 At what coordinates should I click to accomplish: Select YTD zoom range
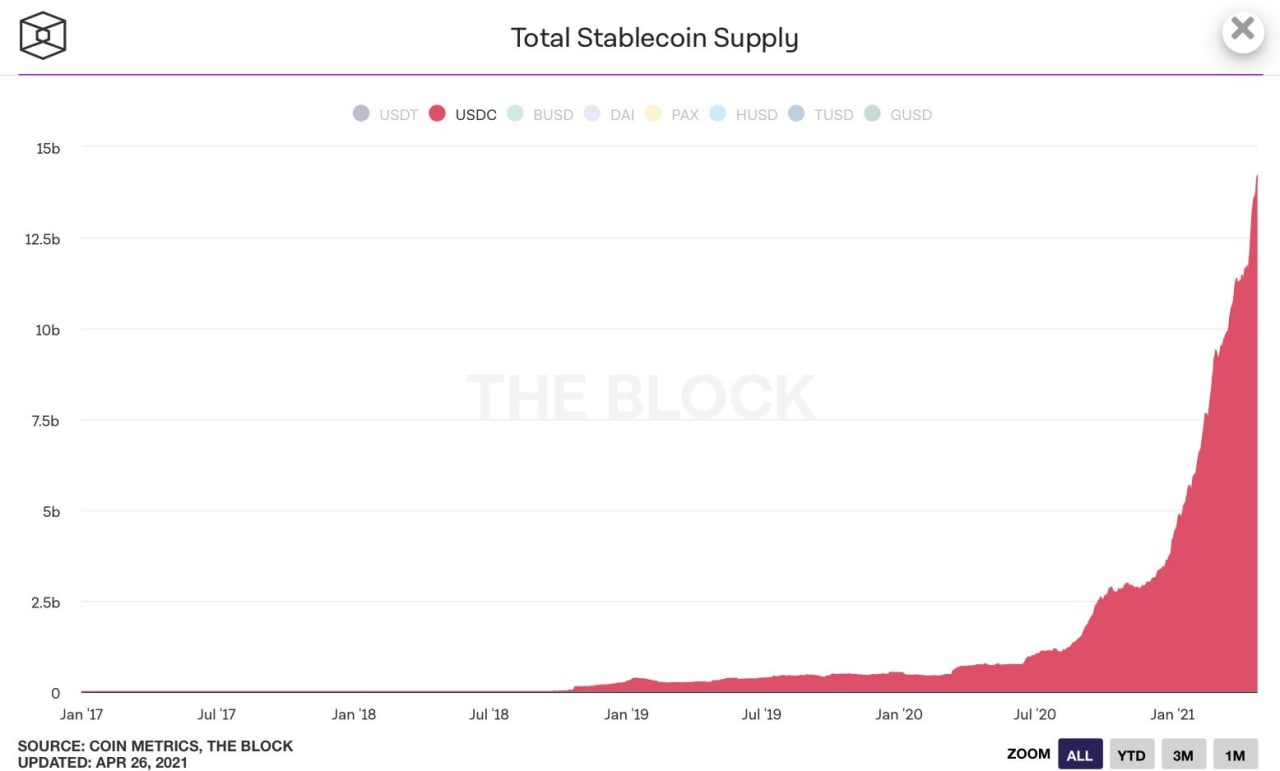[1131, 755]
